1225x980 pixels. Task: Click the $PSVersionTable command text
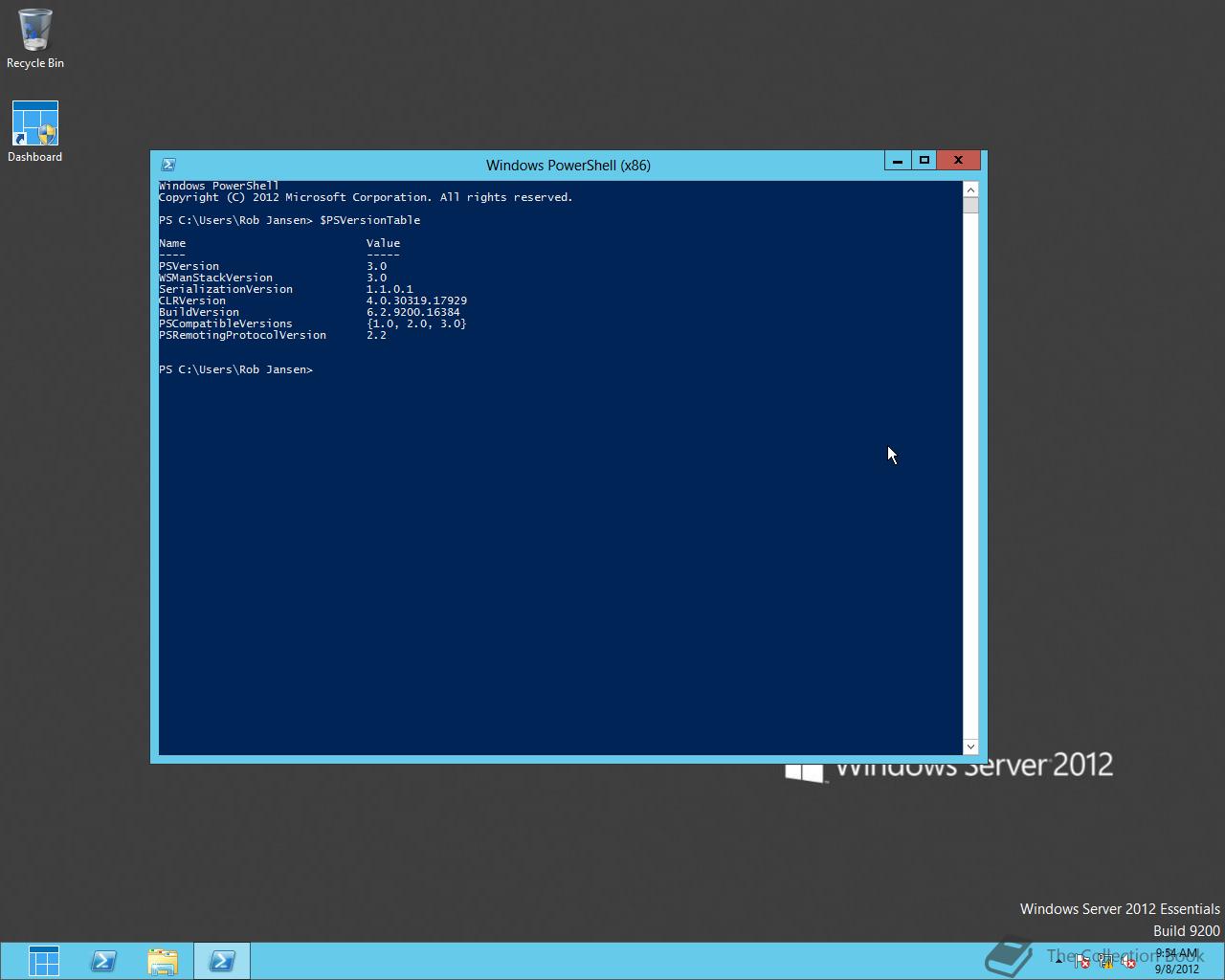click(369, 220)
